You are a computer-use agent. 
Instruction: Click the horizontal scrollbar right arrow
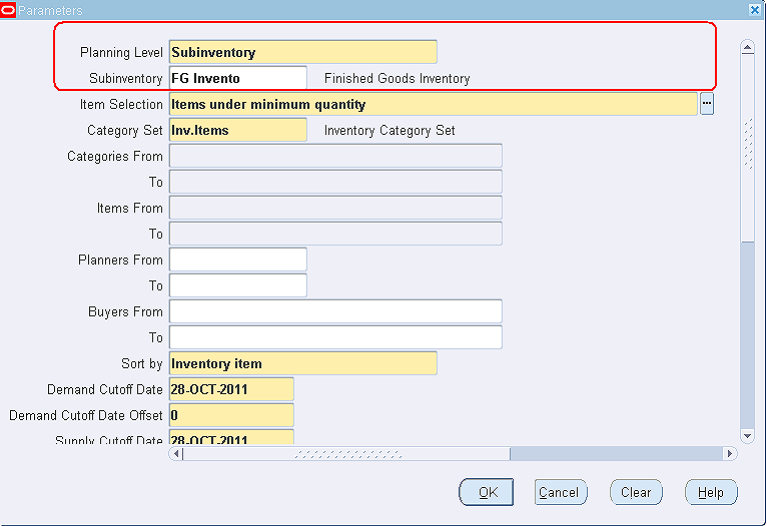[x=729, y=454]
